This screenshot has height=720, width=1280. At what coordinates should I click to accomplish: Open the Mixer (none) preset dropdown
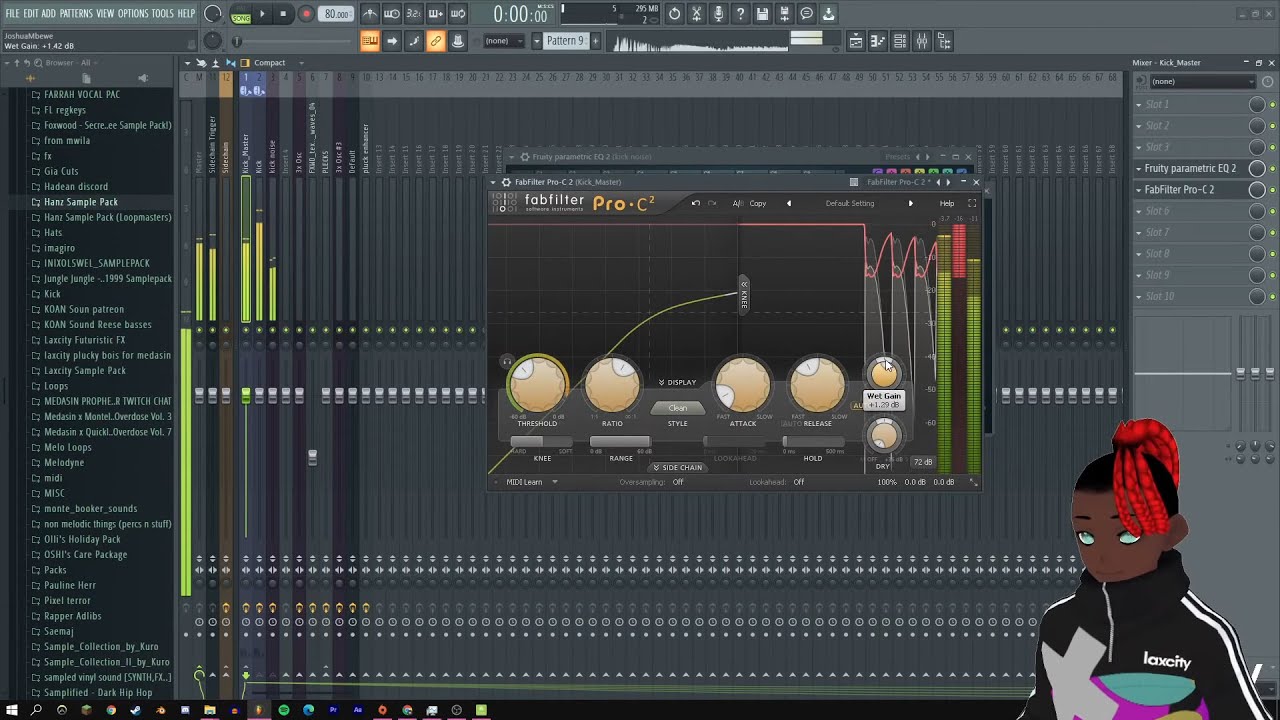pos(1203,81)
